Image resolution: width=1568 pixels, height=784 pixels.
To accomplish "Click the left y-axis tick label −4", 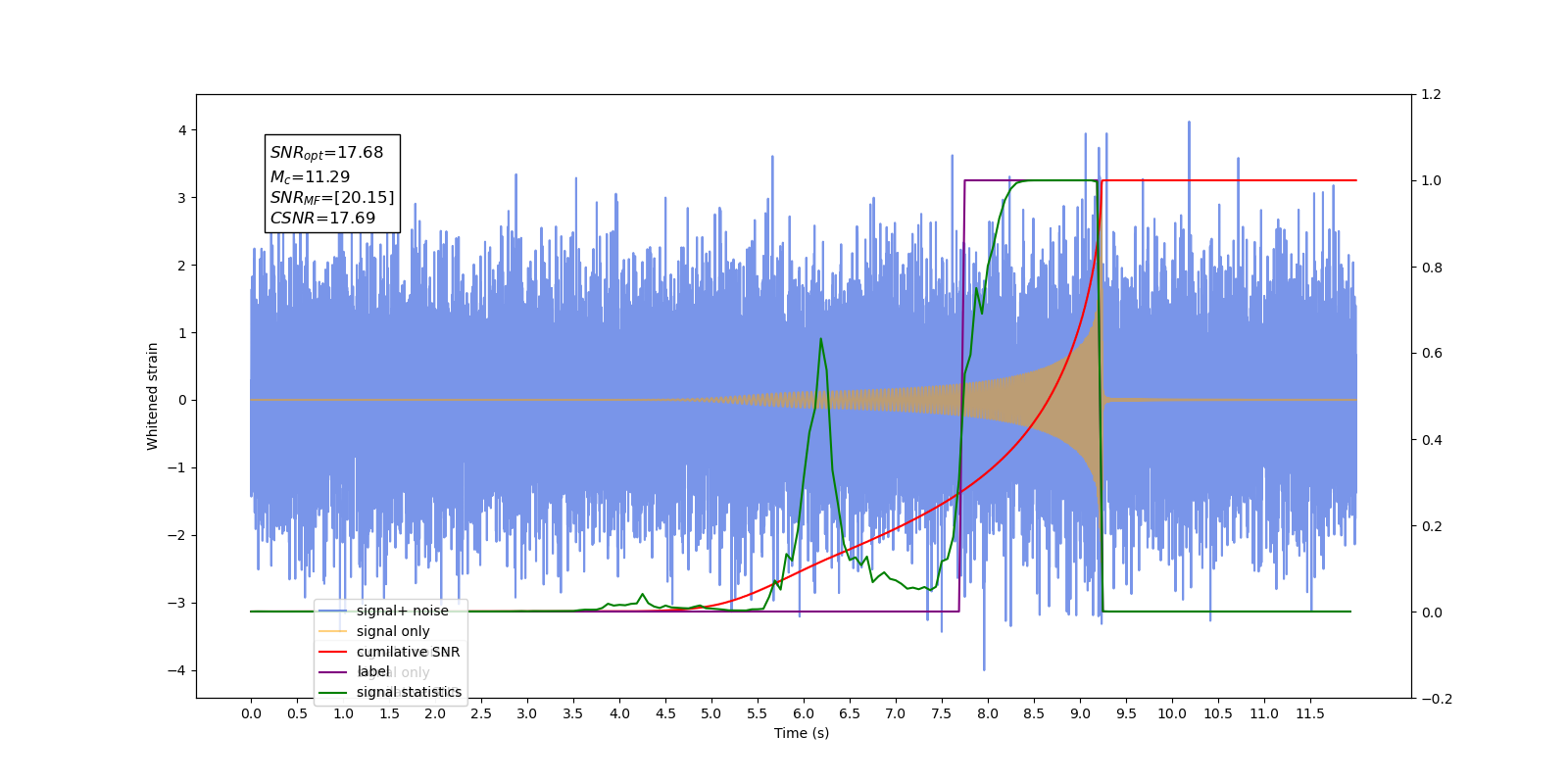I will pyautogui.click(x=176, y=670).
